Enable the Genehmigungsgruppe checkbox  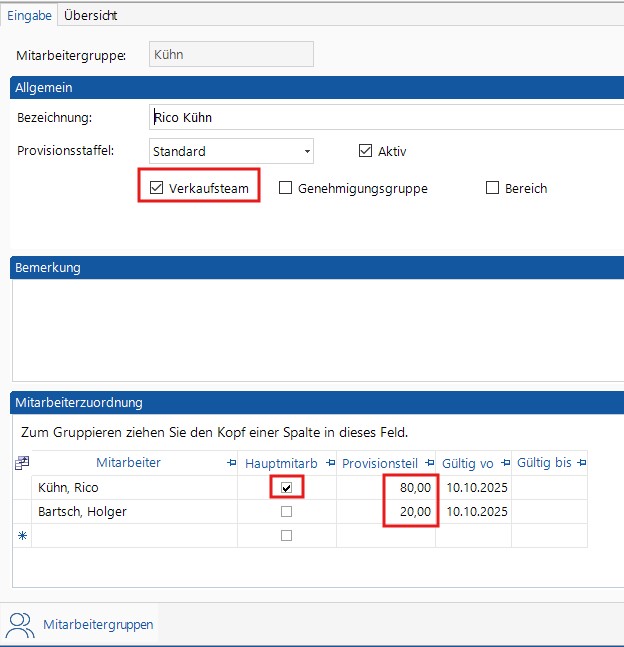coord(286,188)
